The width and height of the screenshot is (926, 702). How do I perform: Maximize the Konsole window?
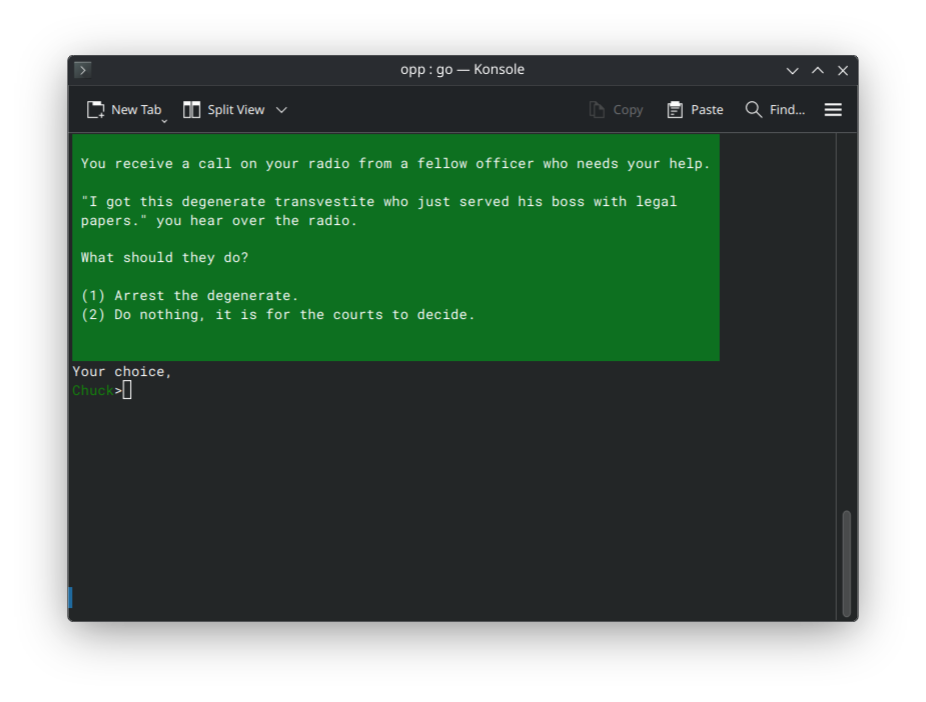click(x=818, y=70)
